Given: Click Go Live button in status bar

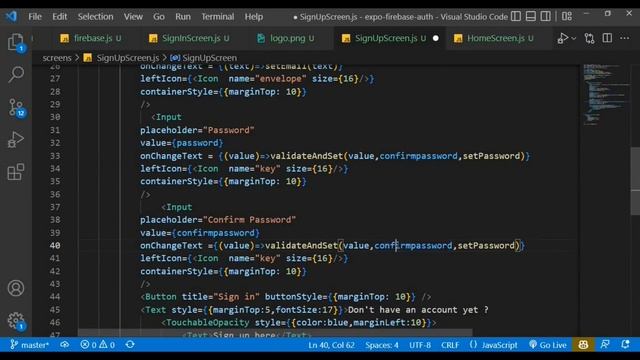Looking at the screenshot, I should (x=548, y=345).
